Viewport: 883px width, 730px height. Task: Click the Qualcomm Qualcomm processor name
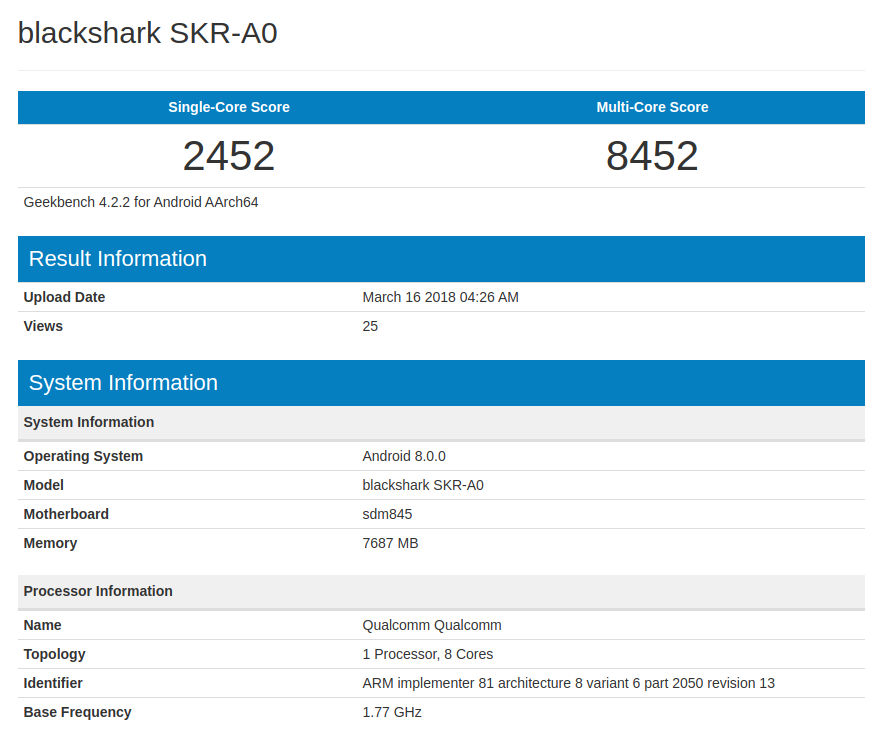click(x=432, y=625)
